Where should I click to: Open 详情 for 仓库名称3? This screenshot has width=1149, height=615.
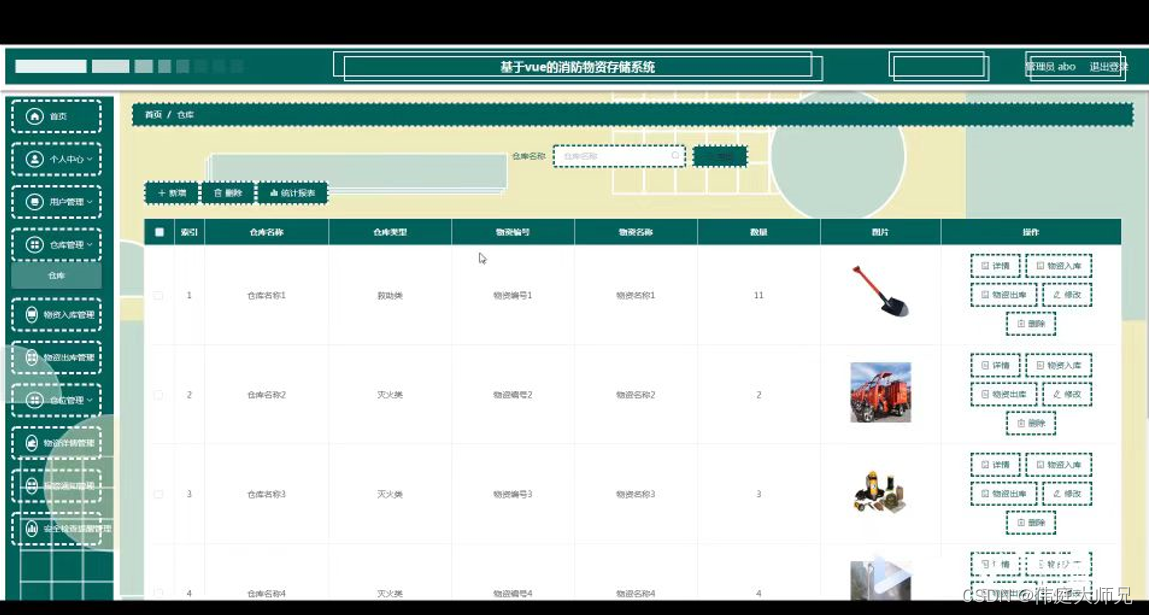click(x=995, y=465)
